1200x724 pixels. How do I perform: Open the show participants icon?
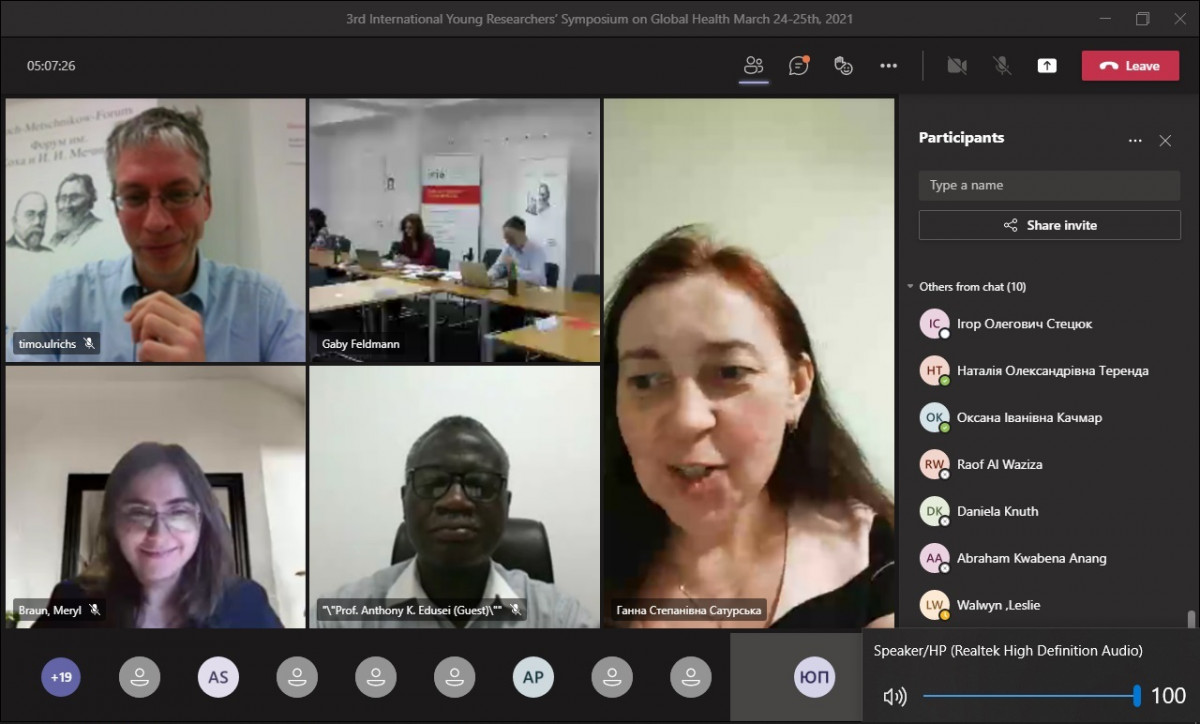click(753, 66)
